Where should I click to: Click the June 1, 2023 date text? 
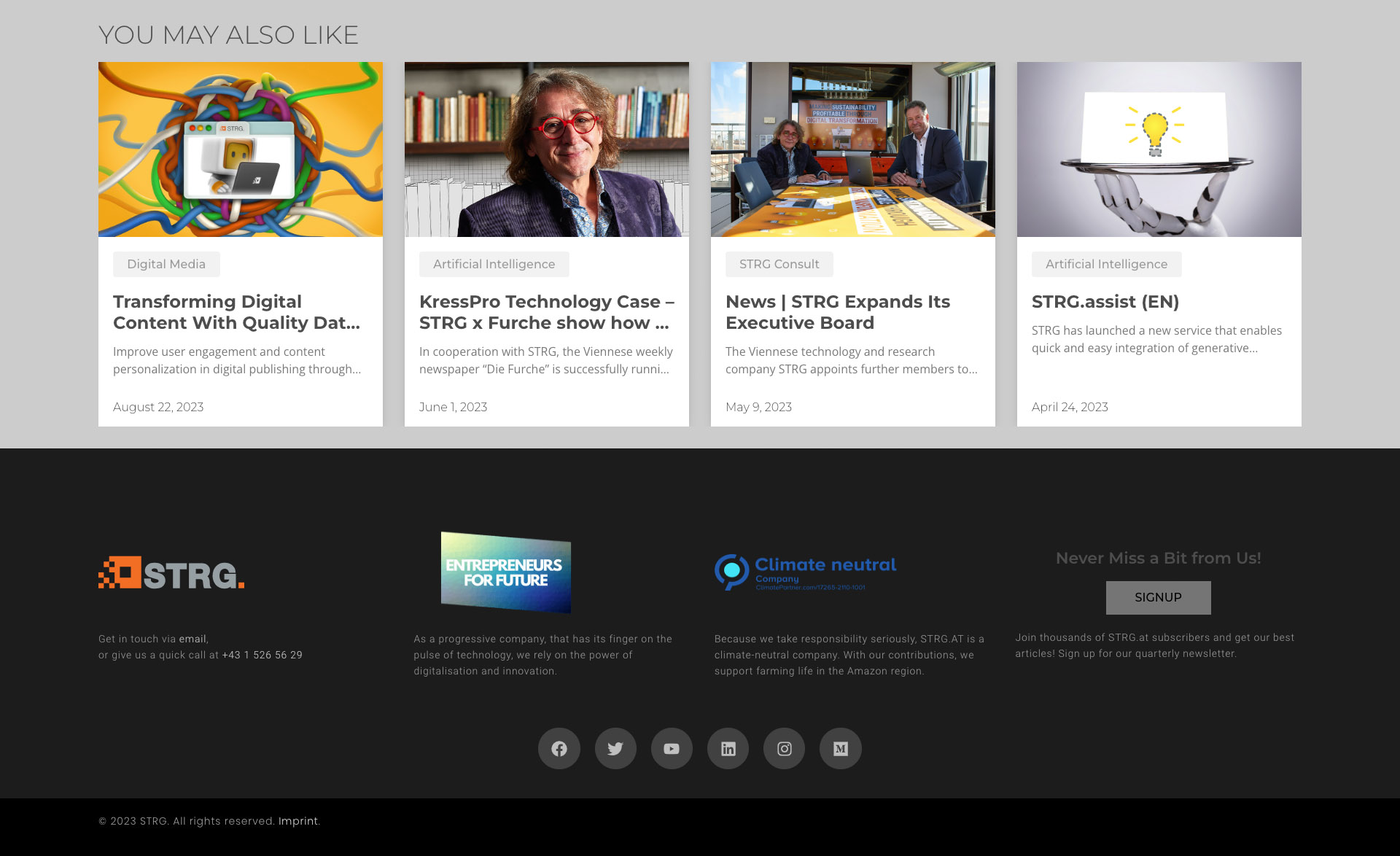(453, 407)
